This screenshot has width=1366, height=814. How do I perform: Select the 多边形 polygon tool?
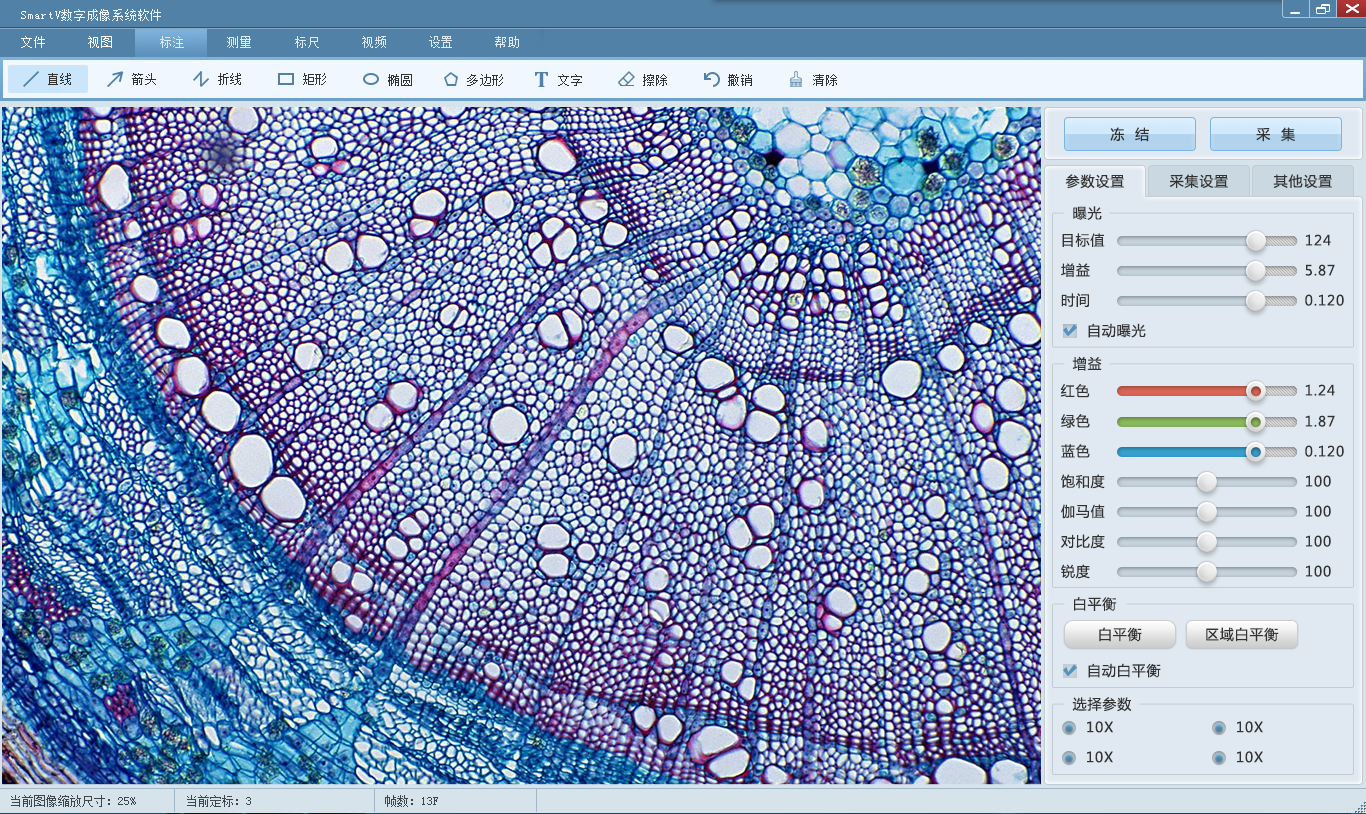(x=473, y=79)
